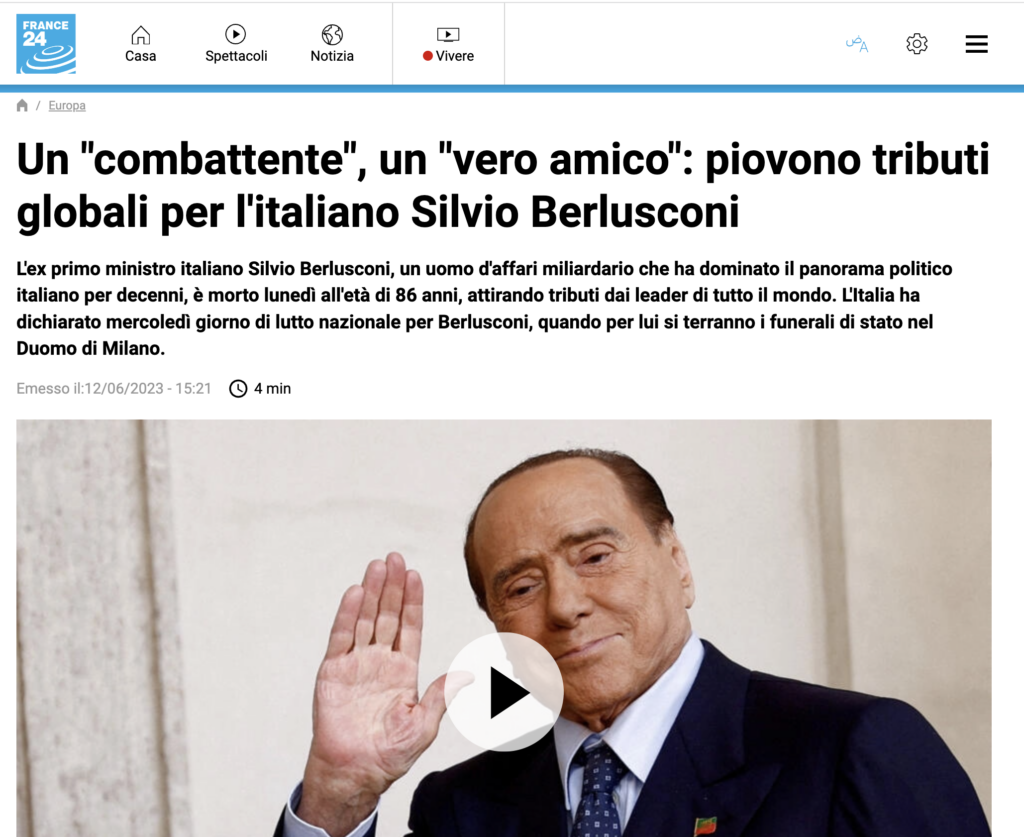The height and width of the screenshot is (837, 1024).
Task: Click the red live indicator dot
Action: (x=428, y=56)
